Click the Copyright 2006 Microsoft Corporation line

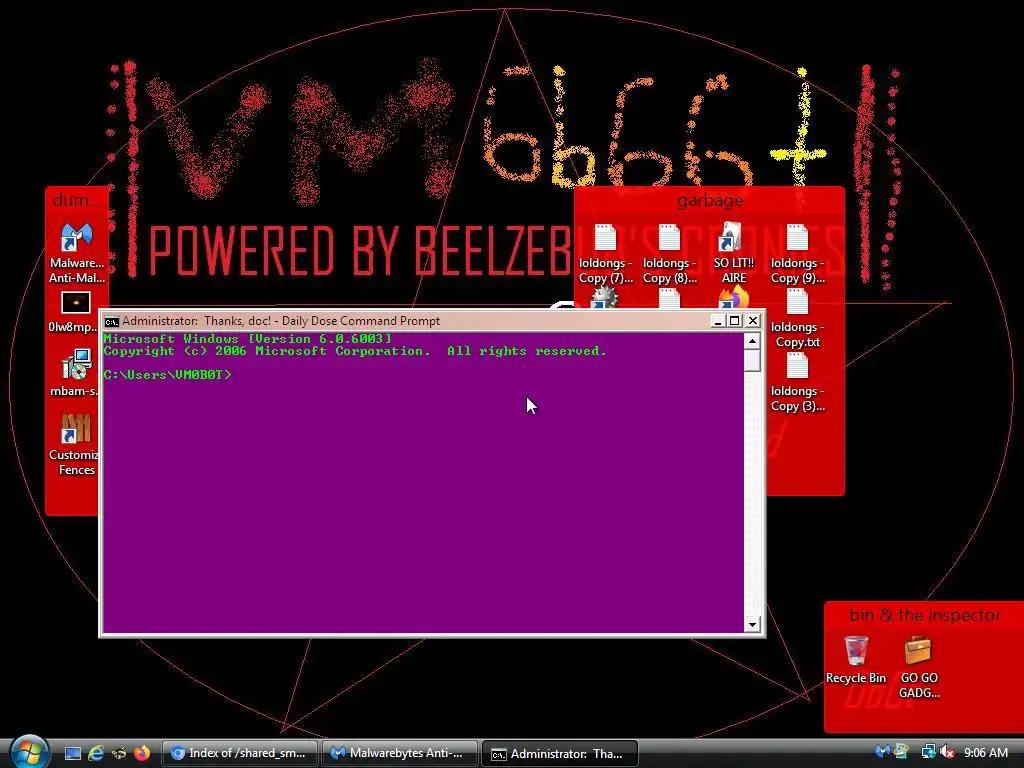(x=355, y=351)
